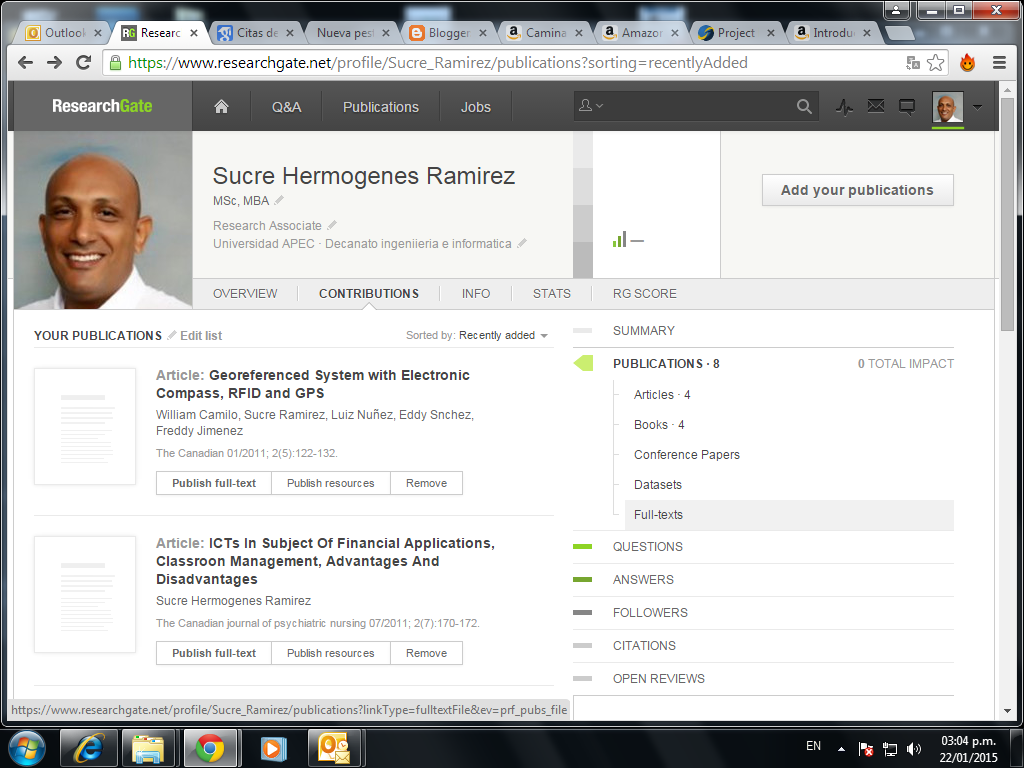The image size is (1024, 768).
Task: Open CITATIONS in the side menu
Action: click(644, 645)
